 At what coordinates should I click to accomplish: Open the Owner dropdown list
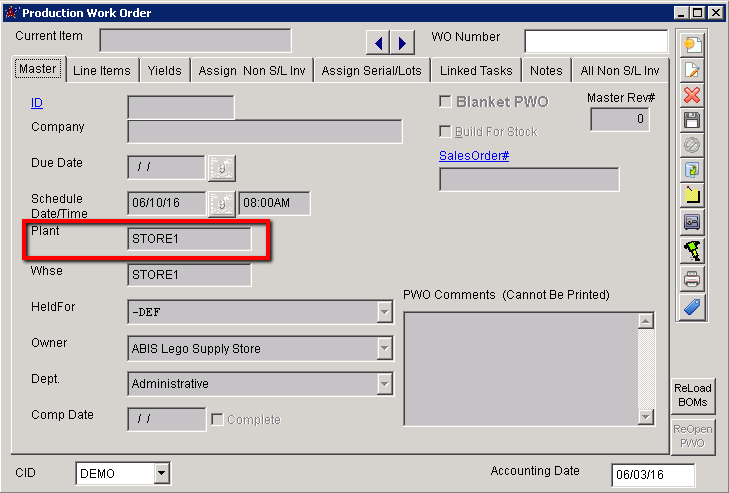pyautogui.click(x=384, y=348)
